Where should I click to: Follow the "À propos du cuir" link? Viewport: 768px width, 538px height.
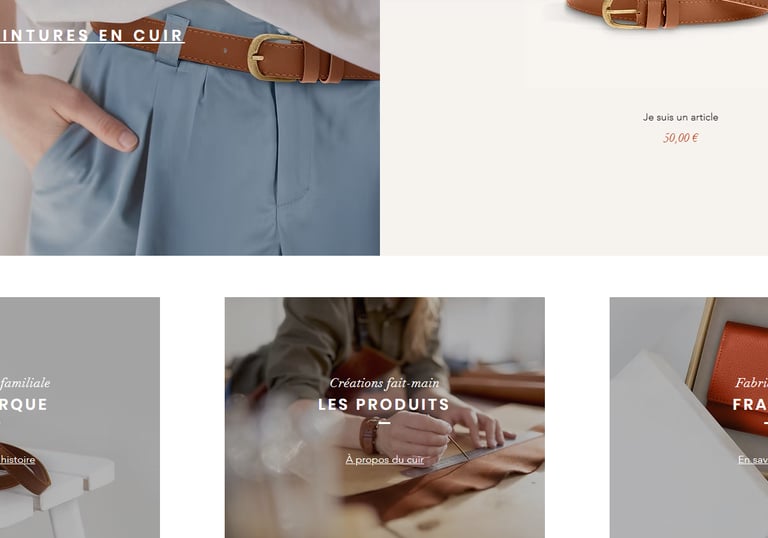point(384,460)
